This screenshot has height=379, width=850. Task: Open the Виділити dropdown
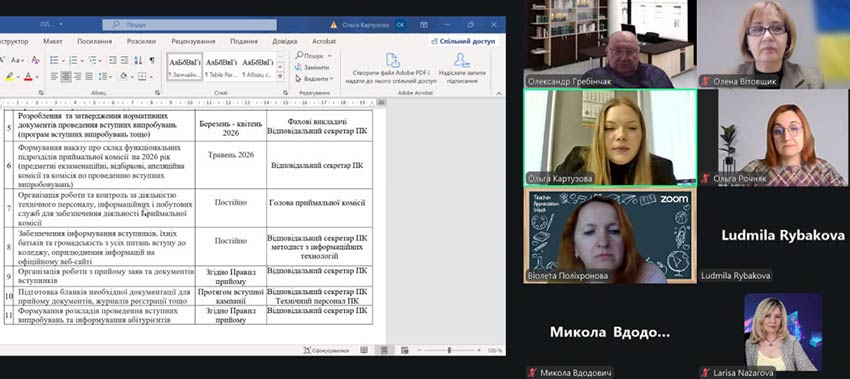click(x=314, y=79)
